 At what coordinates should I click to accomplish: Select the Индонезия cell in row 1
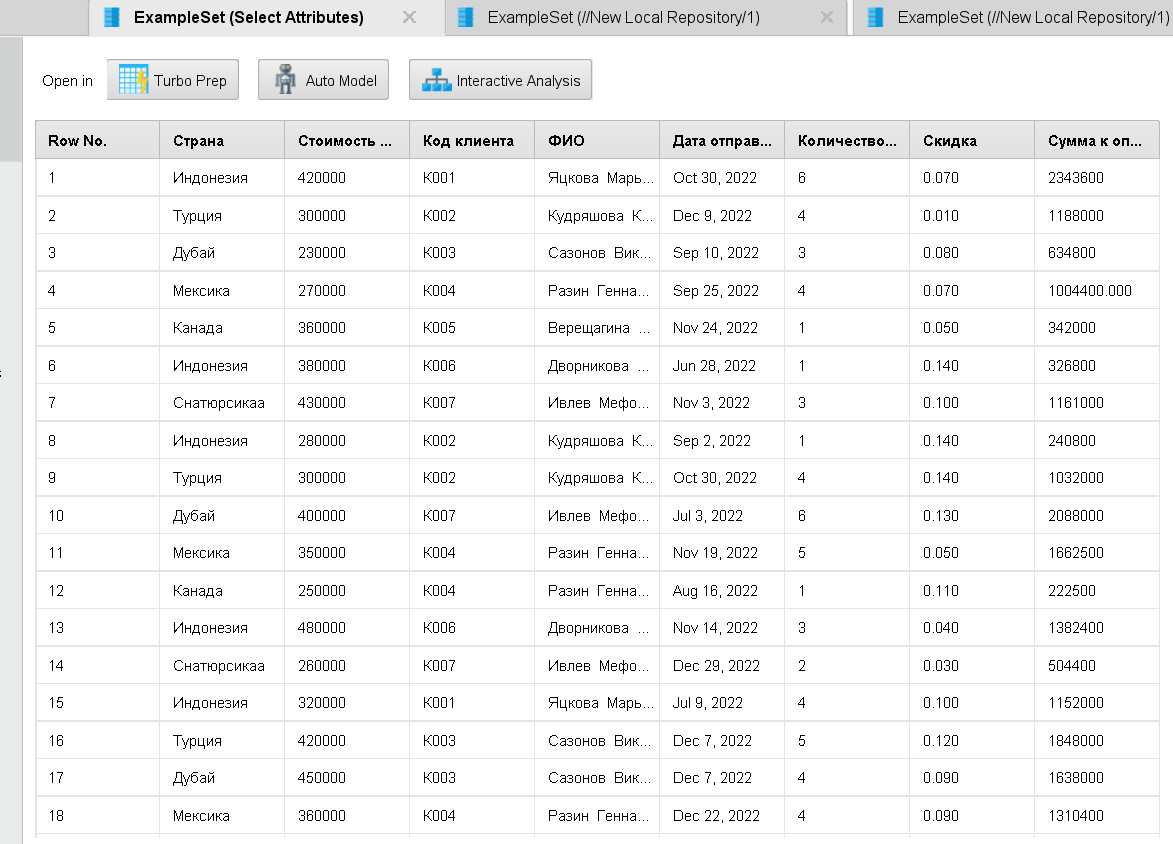coord(222,178)
